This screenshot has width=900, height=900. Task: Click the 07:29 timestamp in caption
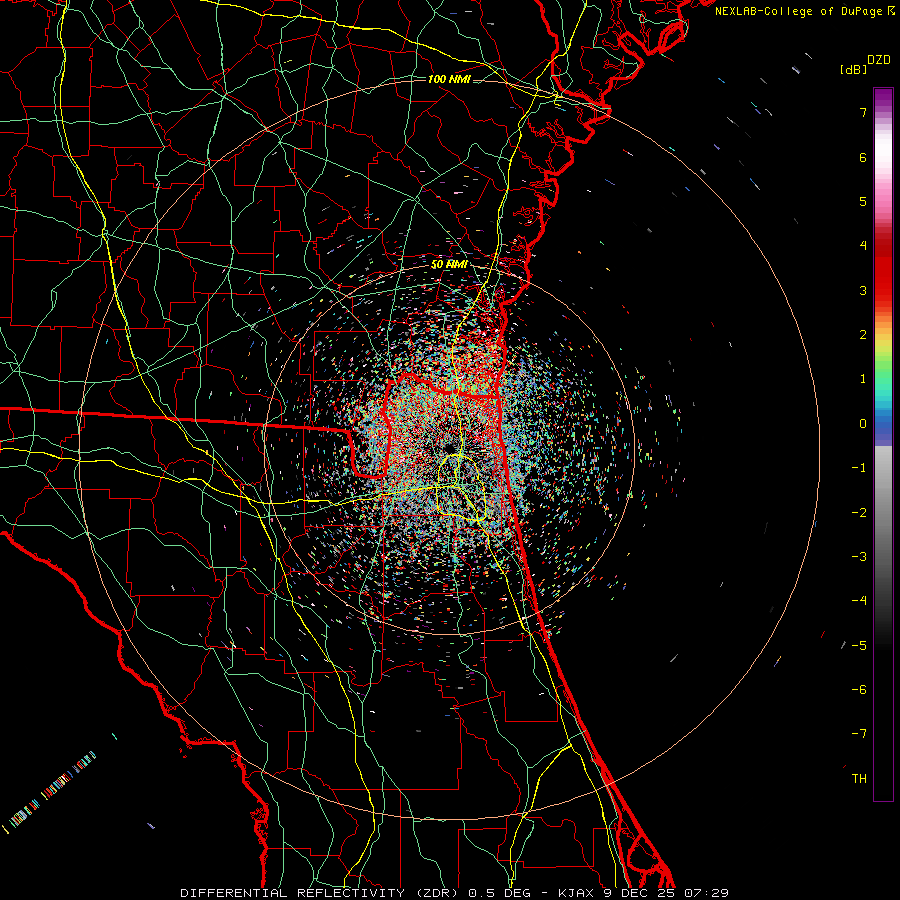[x=707, y=893]
